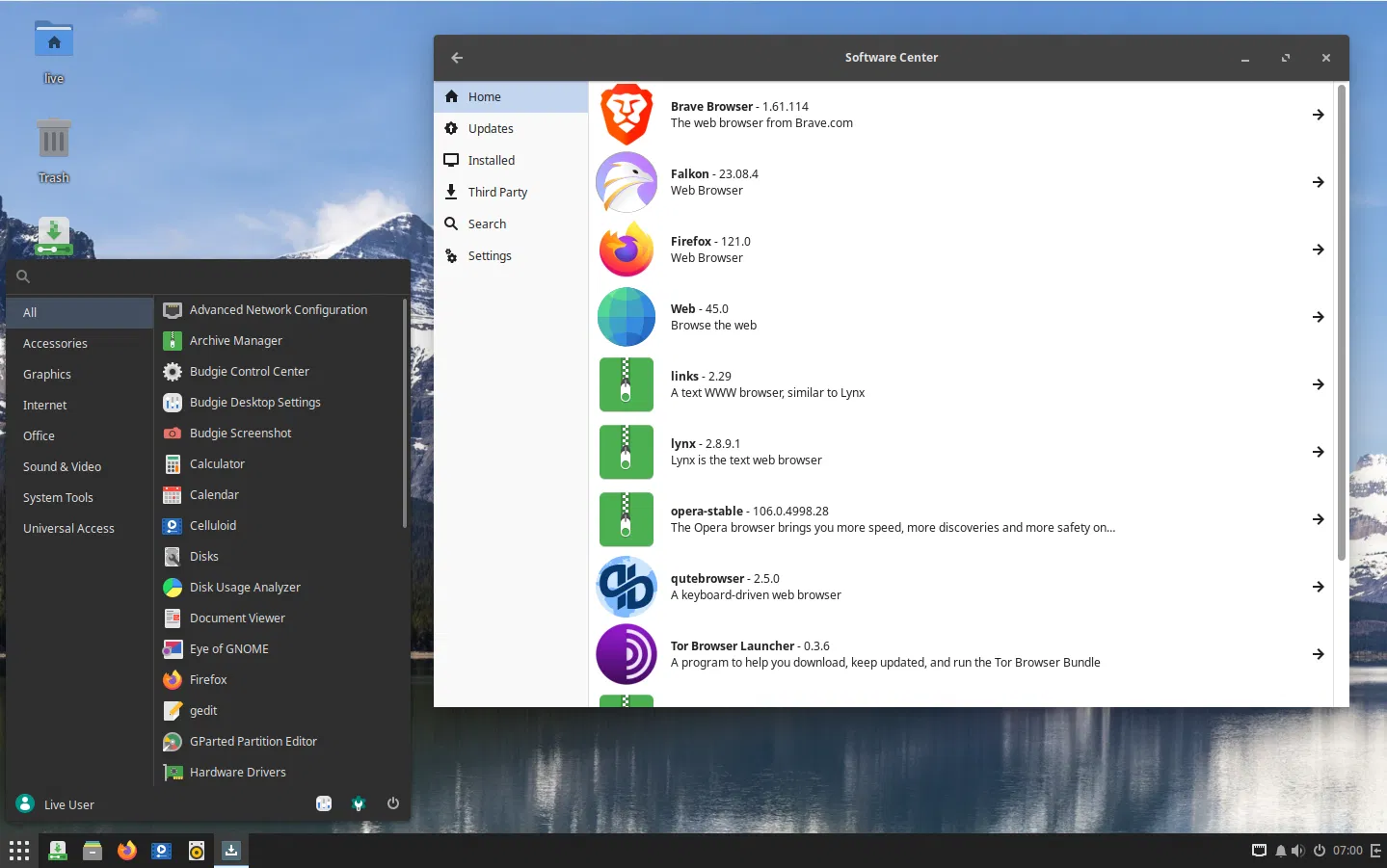
Task: Select Search in the Software Center sidebar
Action: click(511, 224)
